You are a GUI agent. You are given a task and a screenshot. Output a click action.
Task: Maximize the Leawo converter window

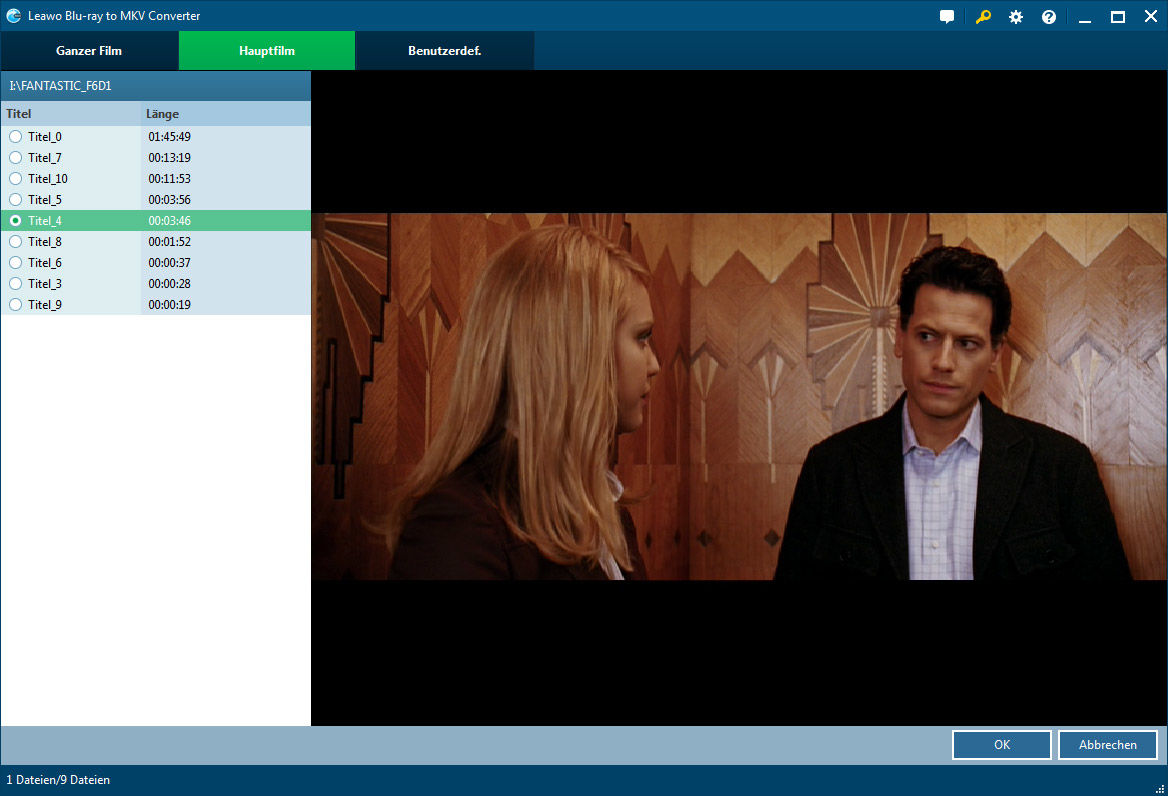(1117, 16)
